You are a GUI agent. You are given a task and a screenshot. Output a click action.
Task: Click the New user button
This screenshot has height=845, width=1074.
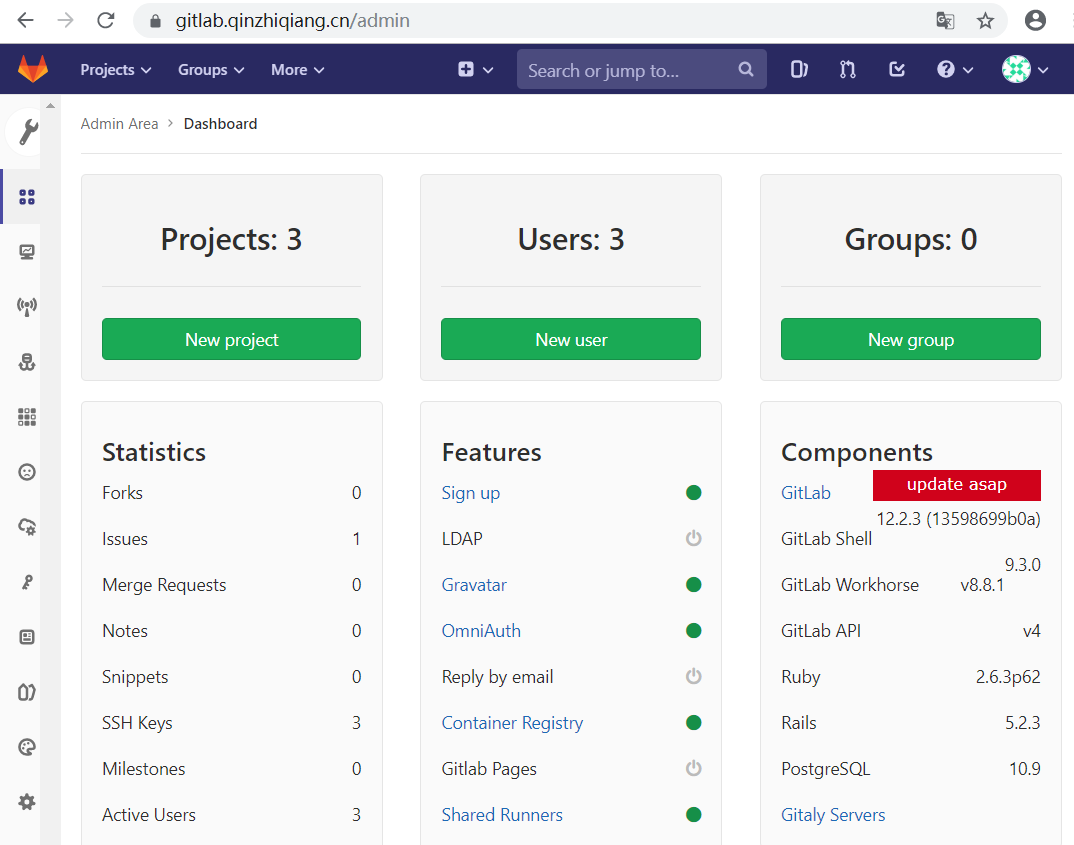[571, 339]
